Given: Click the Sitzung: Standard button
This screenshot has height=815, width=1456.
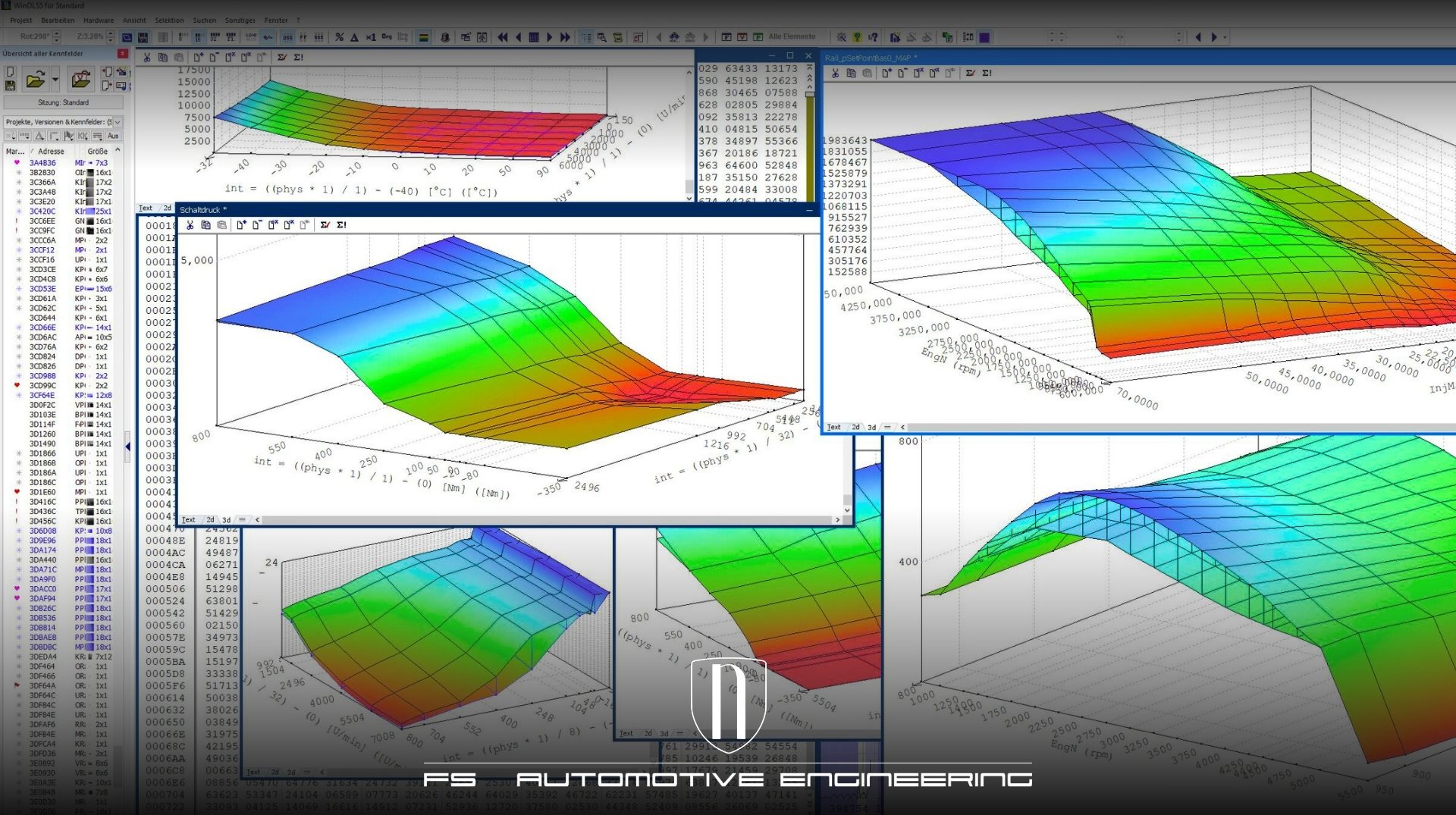Looking at the screenshot, I should pyautogui.click(x=64, y=102).
